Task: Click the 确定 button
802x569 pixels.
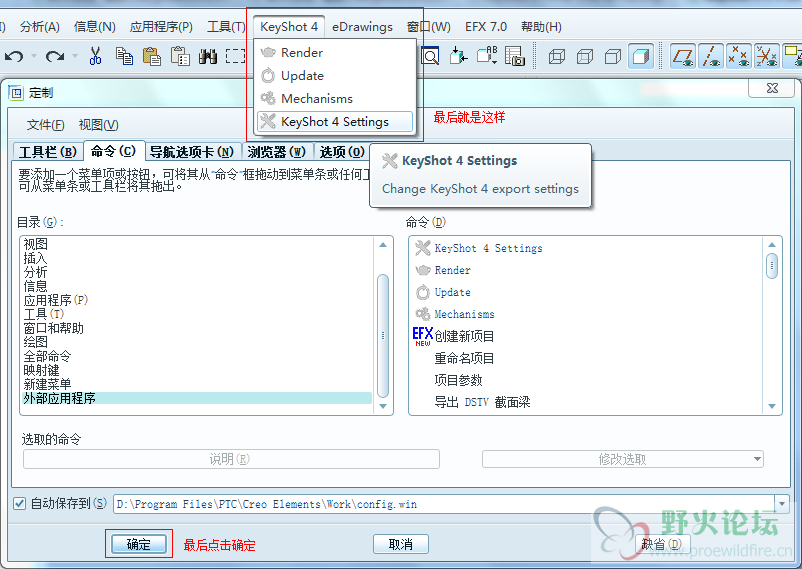Action: [x=139, y=544]
